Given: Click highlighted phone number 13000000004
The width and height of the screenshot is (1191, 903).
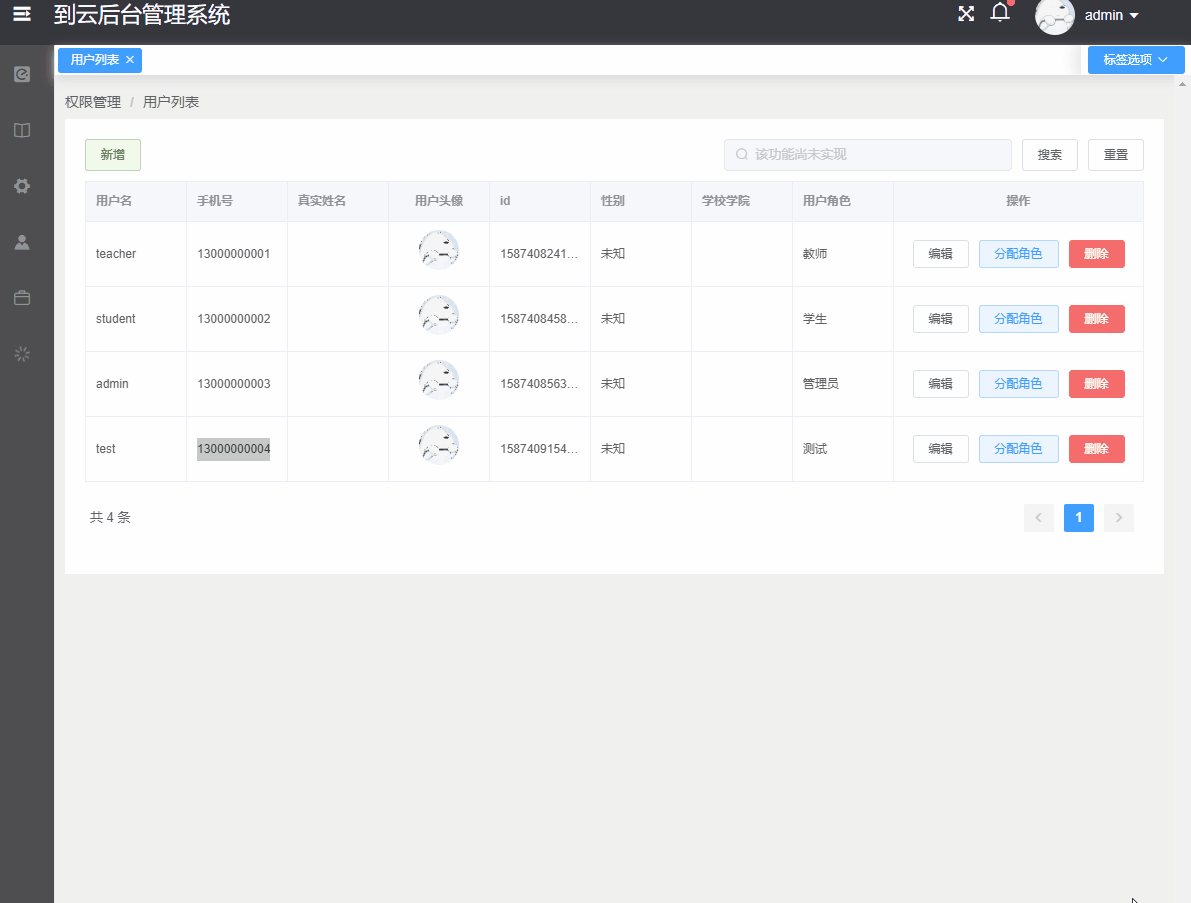Looking at the screenshot, I should [x=234, y=449].
